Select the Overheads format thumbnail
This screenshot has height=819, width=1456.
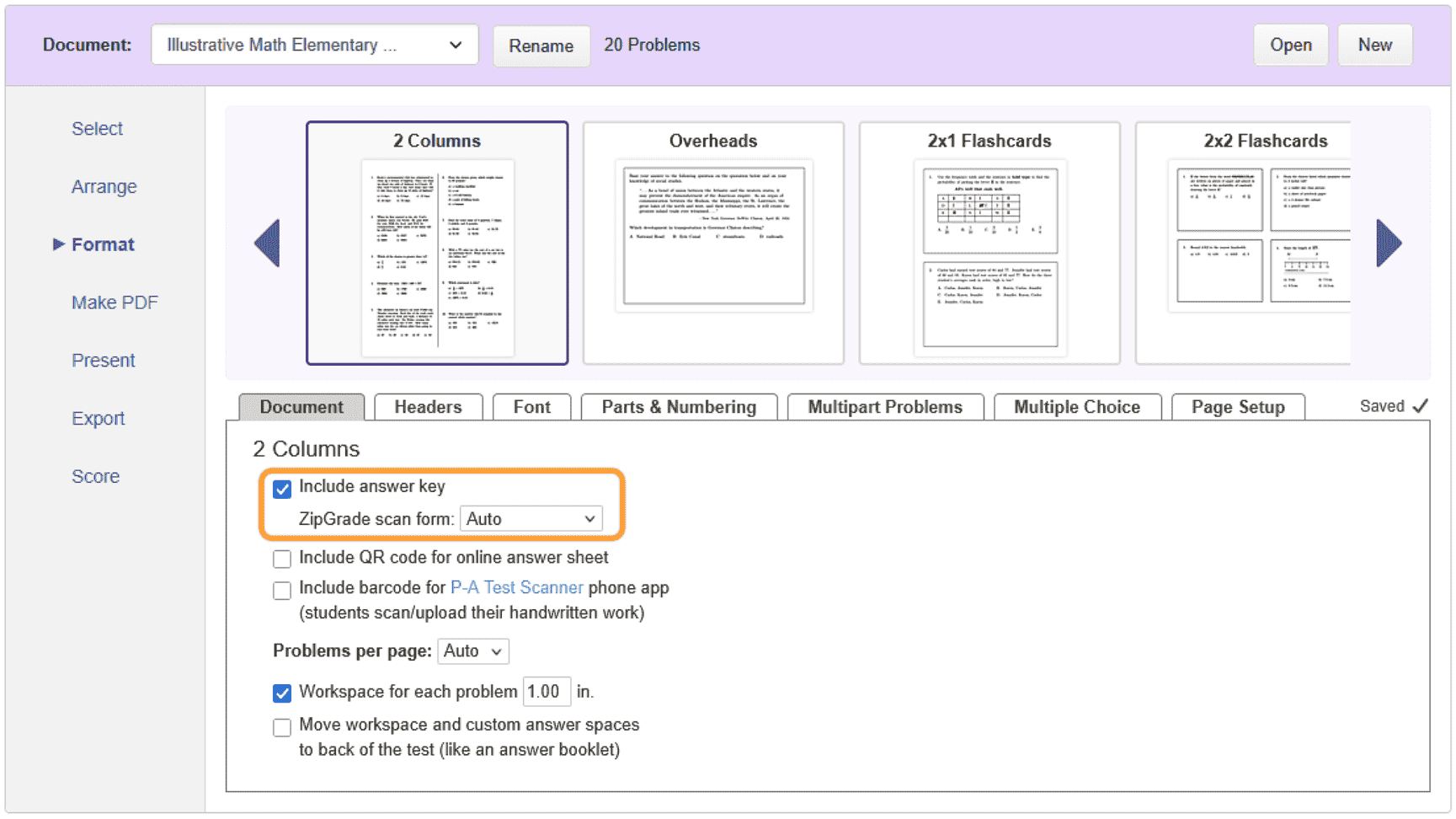point(713,243)
